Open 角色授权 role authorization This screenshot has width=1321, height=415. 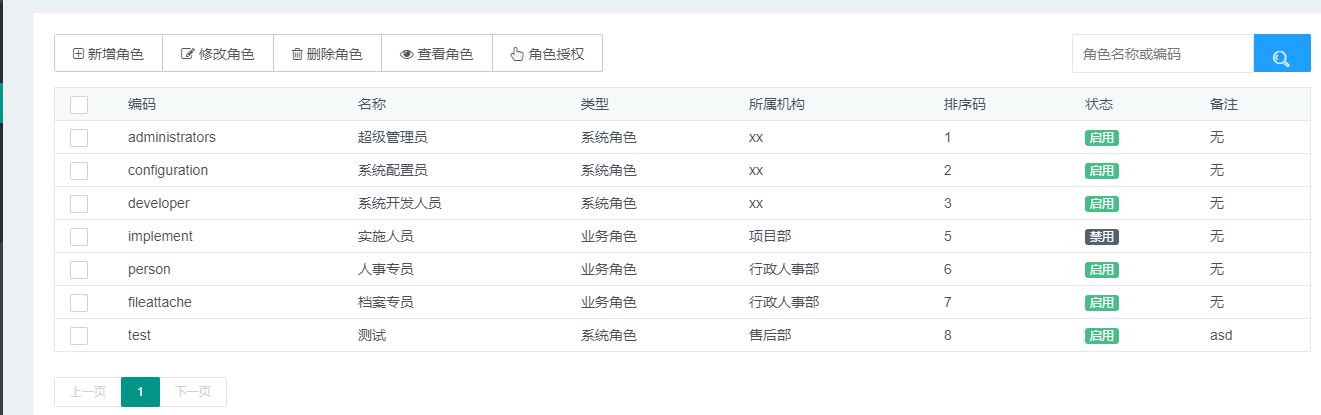(547, 54)
